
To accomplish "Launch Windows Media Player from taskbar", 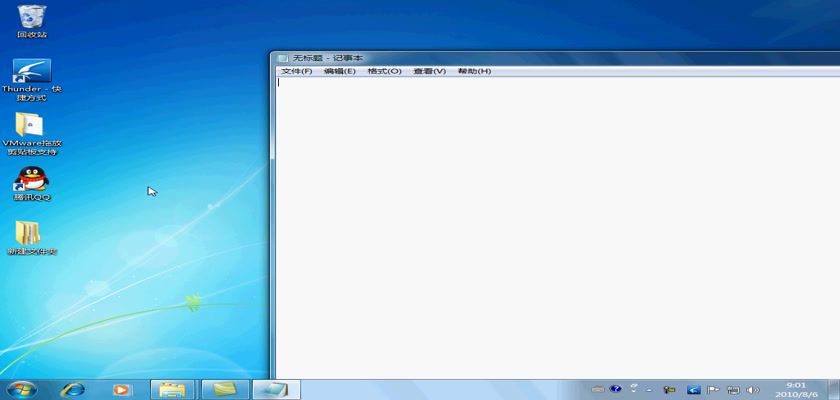I will (x=122, y=389).
